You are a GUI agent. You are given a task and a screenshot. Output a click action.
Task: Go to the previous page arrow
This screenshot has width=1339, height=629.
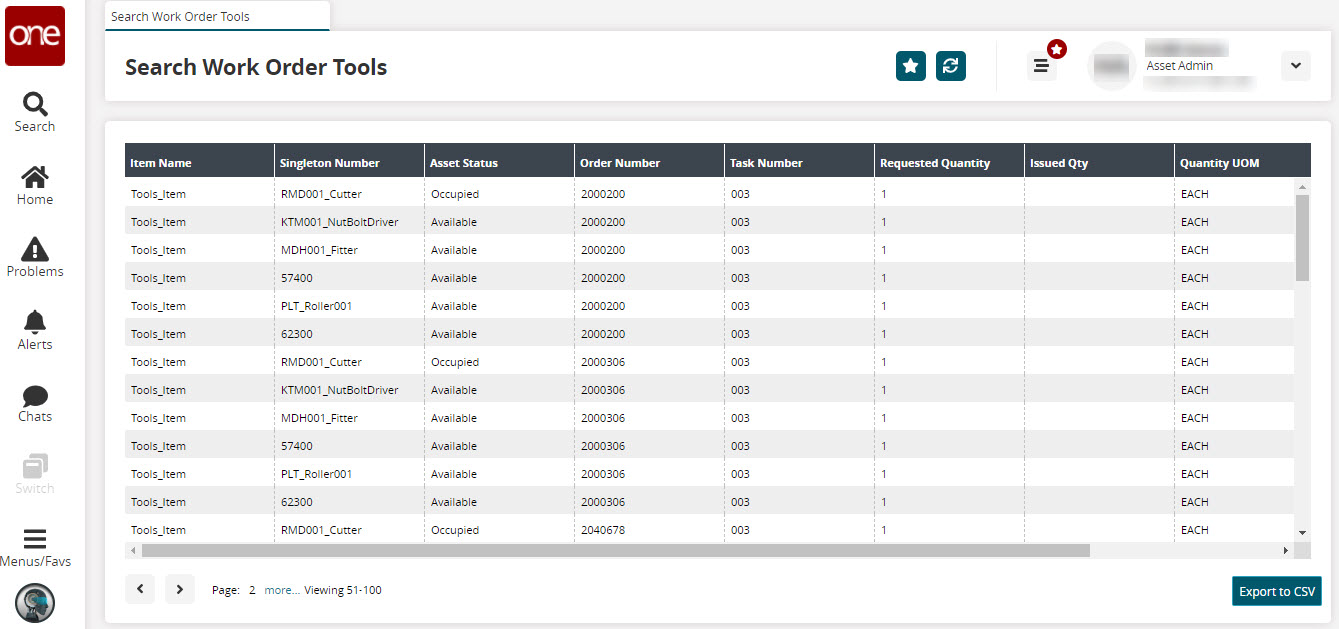click(140, 590)
